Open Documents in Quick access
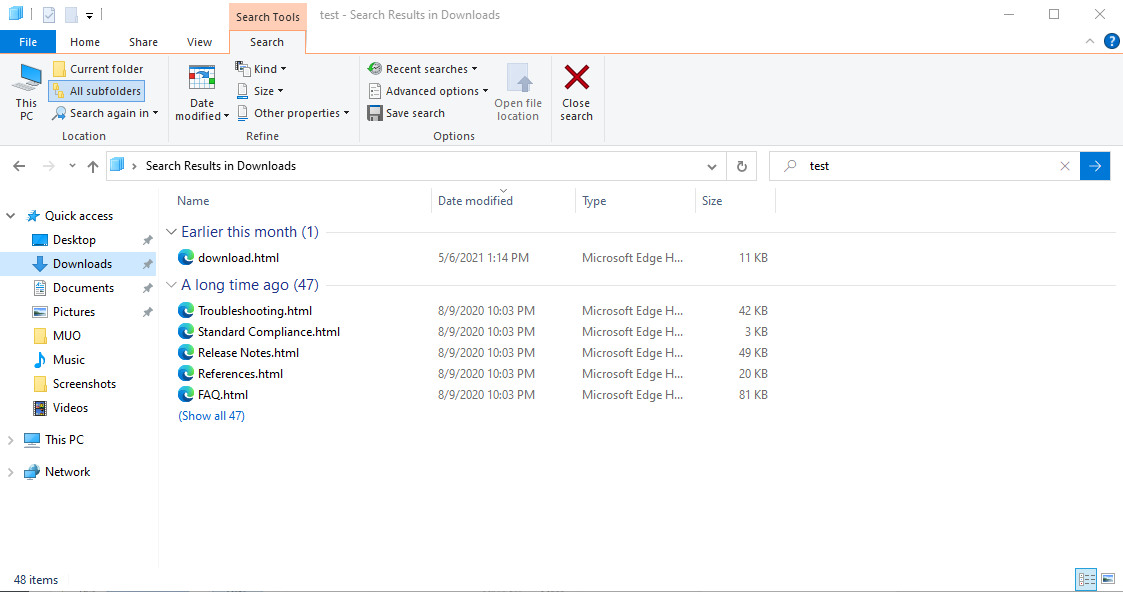 (83, 288)
